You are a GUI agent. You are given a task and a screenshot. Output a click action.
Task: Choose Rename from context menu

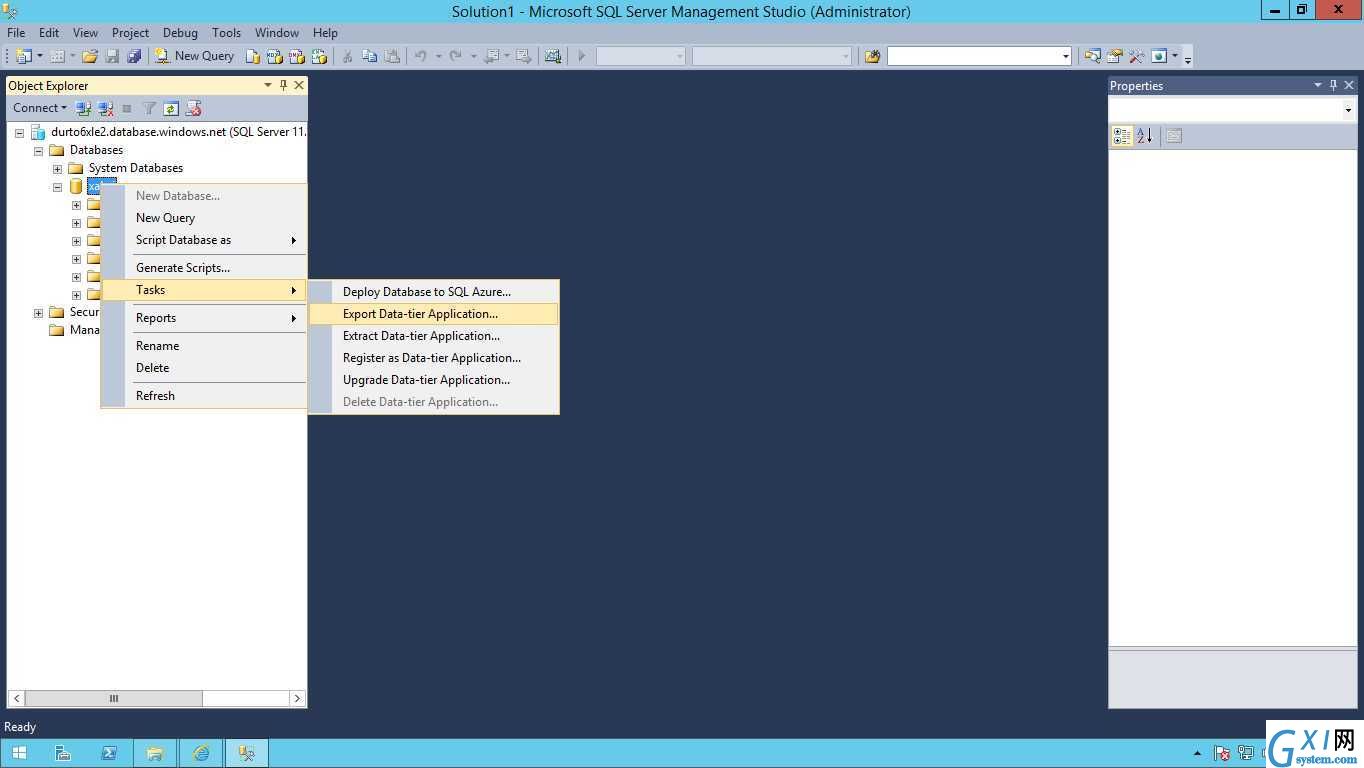point(204,346)
